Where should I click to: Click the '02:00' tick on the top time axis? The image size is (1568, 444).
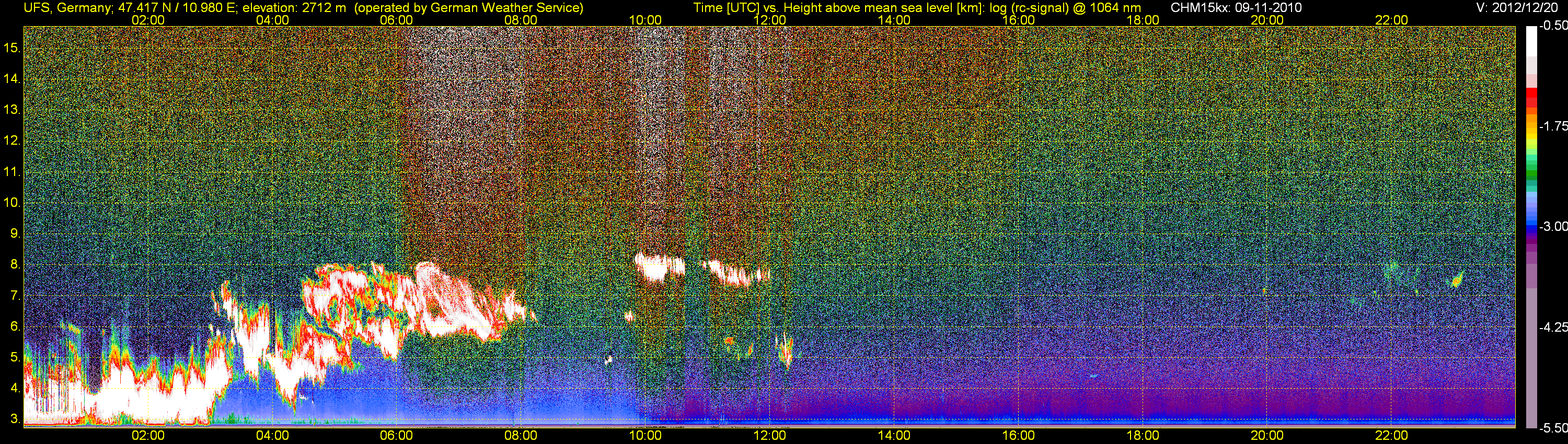(148, 20)
